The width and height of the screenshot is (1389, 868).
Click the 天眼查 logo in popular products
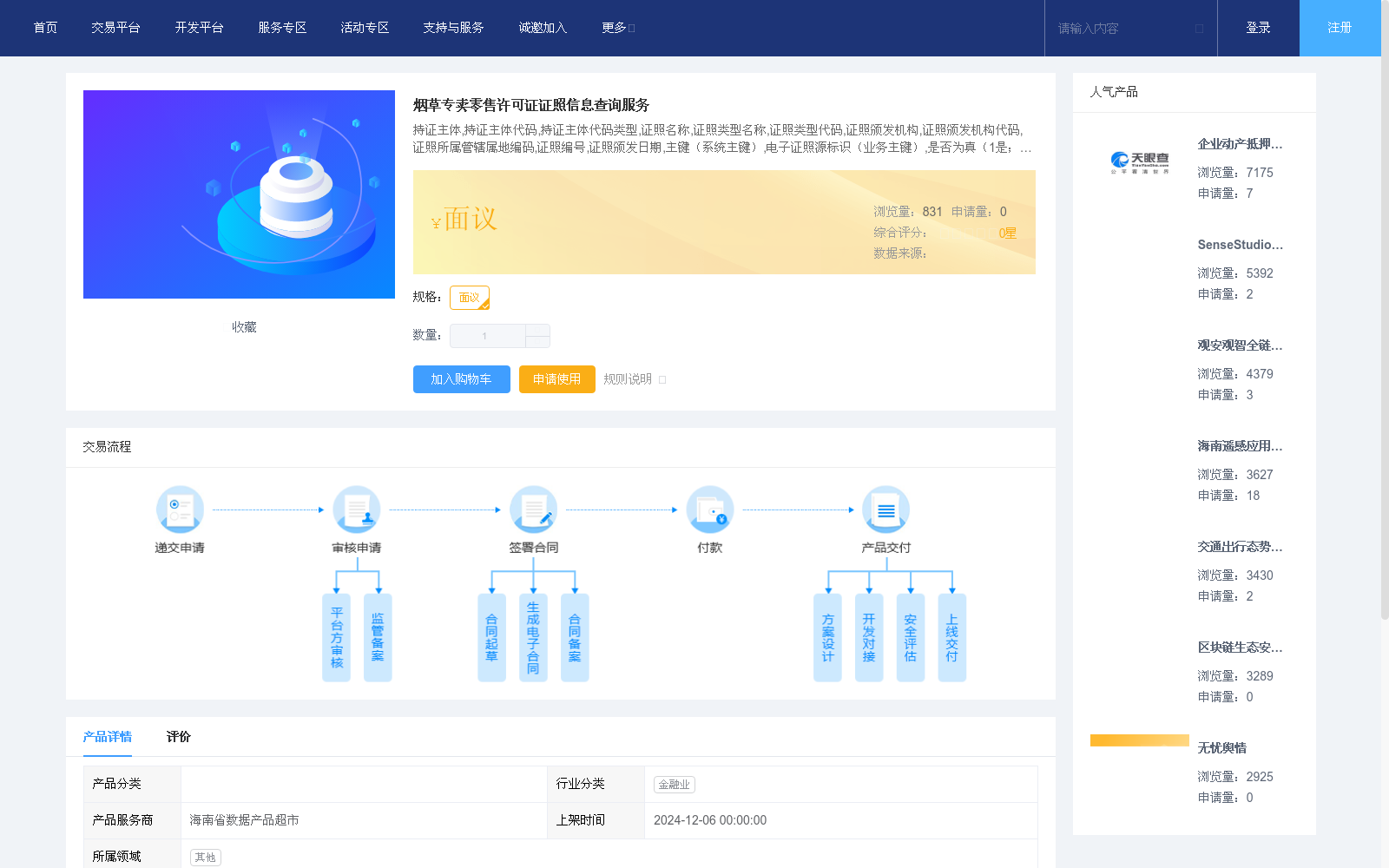pyautogui.click(x=1138, y=162)
